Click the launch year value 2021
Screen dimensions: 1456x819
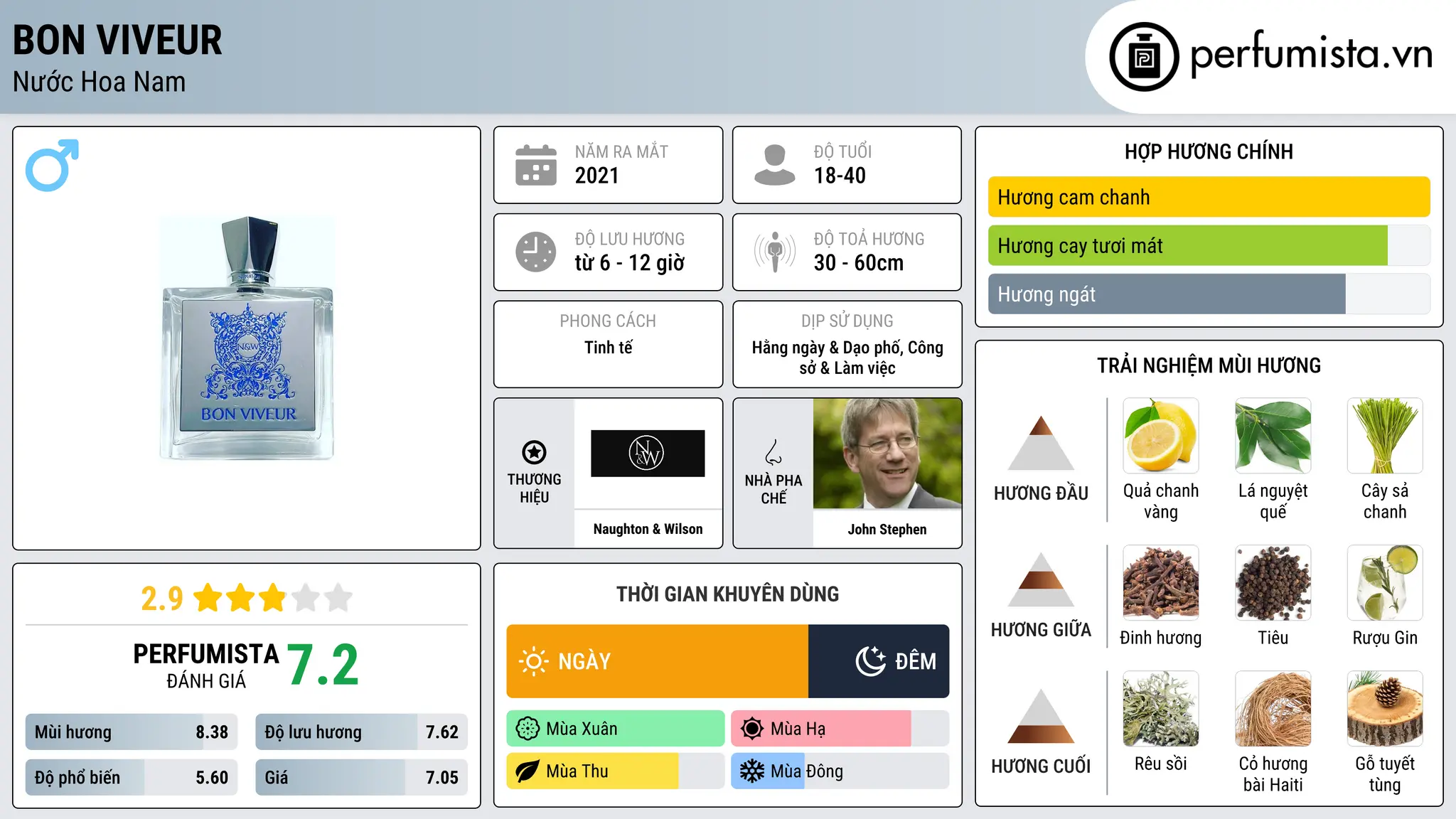coord(596,176)
